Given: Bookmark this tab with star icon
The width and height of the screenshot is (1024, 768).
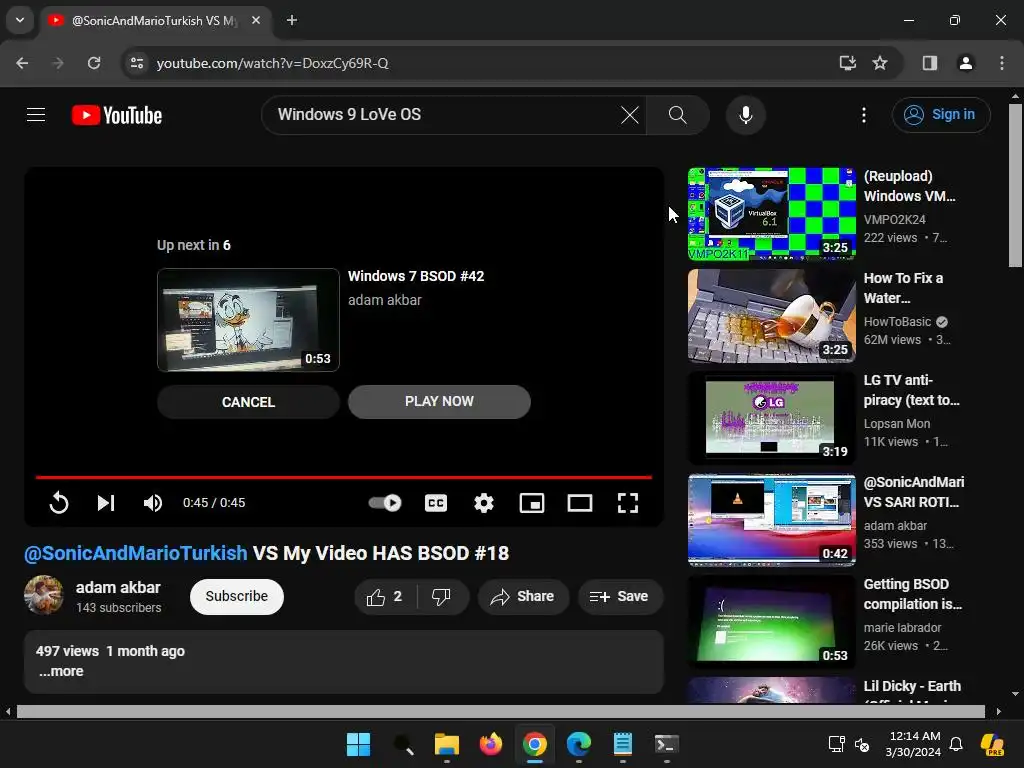Looking at the screenshot, I should (x=880, y=63).
